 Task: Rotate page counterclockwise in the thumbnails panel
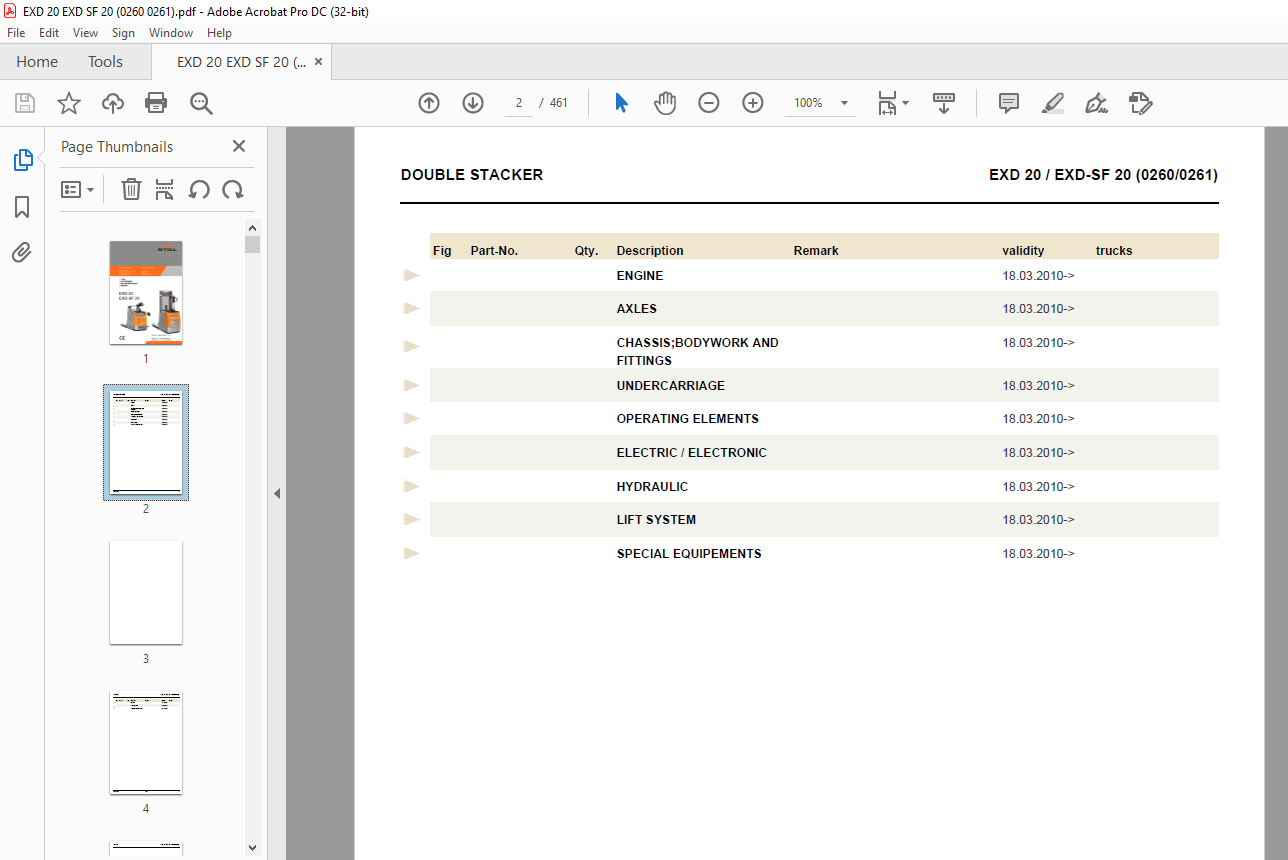click(199, 189)
